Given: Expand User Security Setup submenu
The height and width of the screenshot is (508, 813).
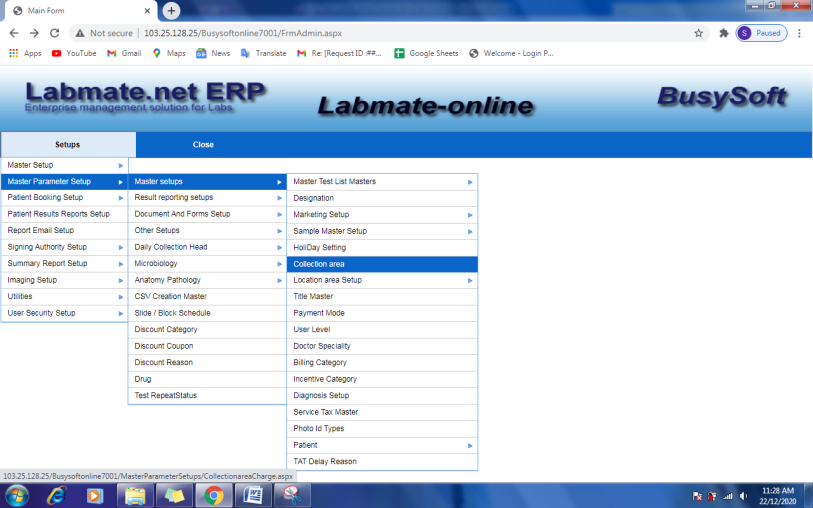Looking at the screenshot, I should [x=64, y=313].
